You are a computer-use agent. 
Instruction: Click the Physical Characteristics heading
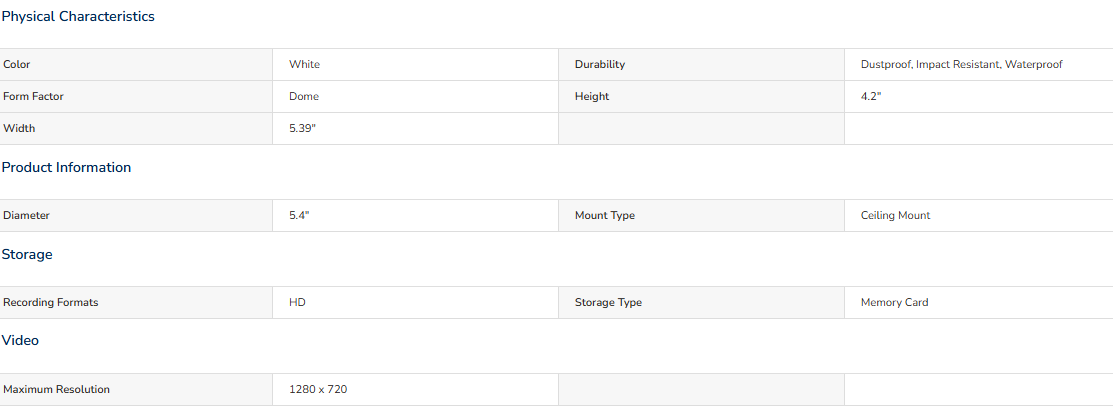click(78, 16)
